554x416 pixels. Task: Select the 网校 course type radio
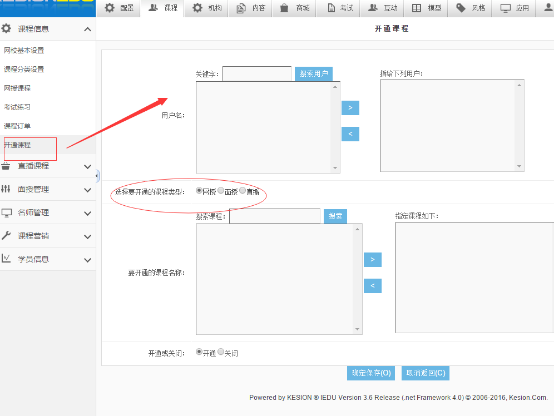point(199,191)
